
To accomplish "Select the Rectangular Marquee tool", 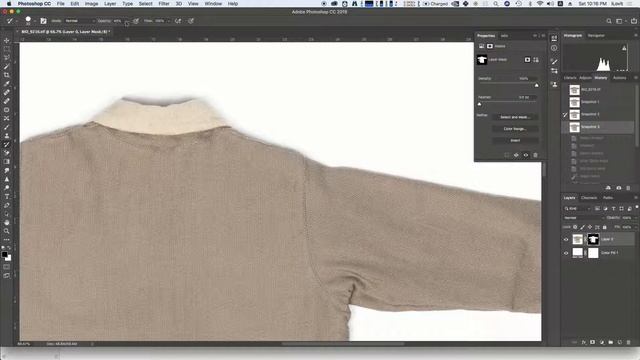I will click(7, 49).
